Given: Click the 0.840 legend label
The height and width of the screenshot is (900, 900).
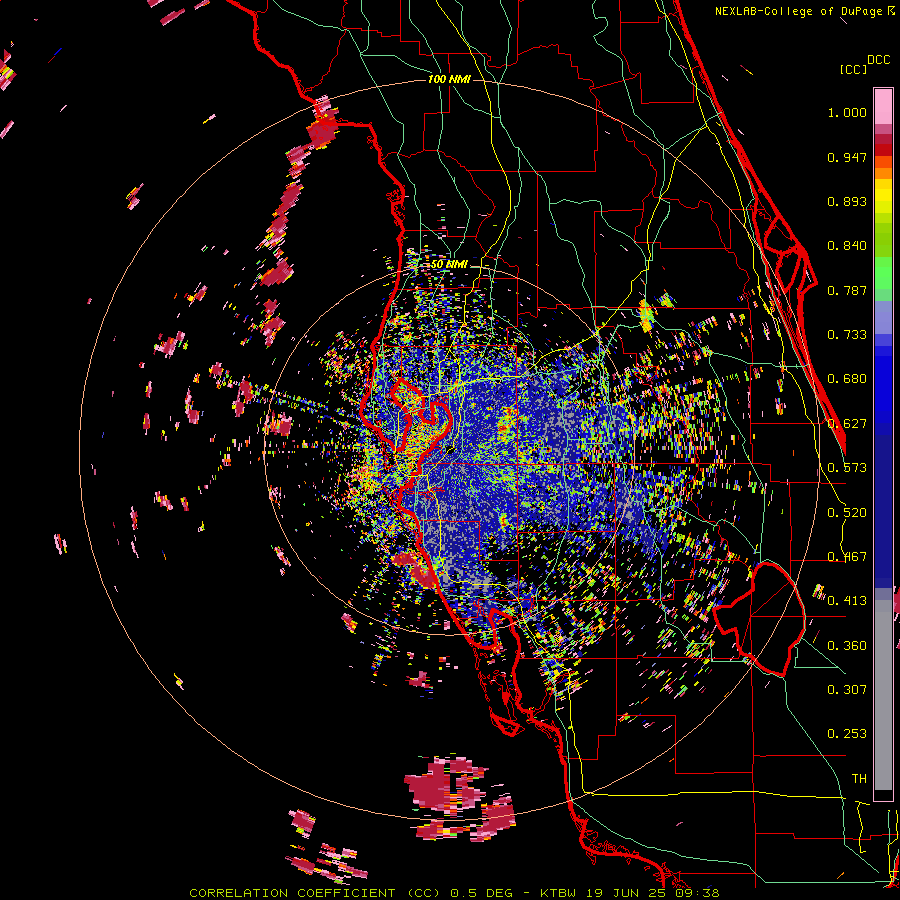Looking at the screenshot, I should [847, 246].
